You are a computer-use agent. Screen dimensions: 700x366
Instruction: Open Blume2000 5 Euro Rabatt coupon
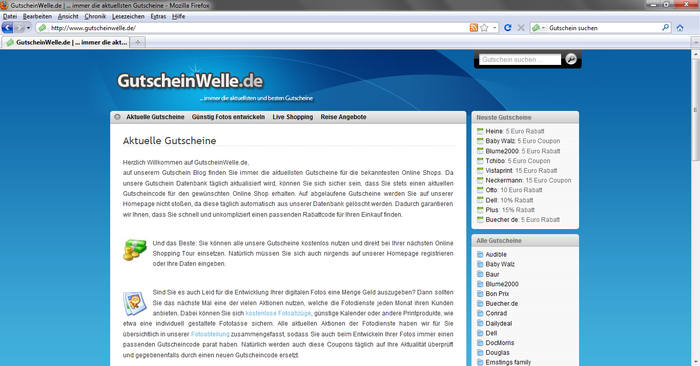(523, 151)
